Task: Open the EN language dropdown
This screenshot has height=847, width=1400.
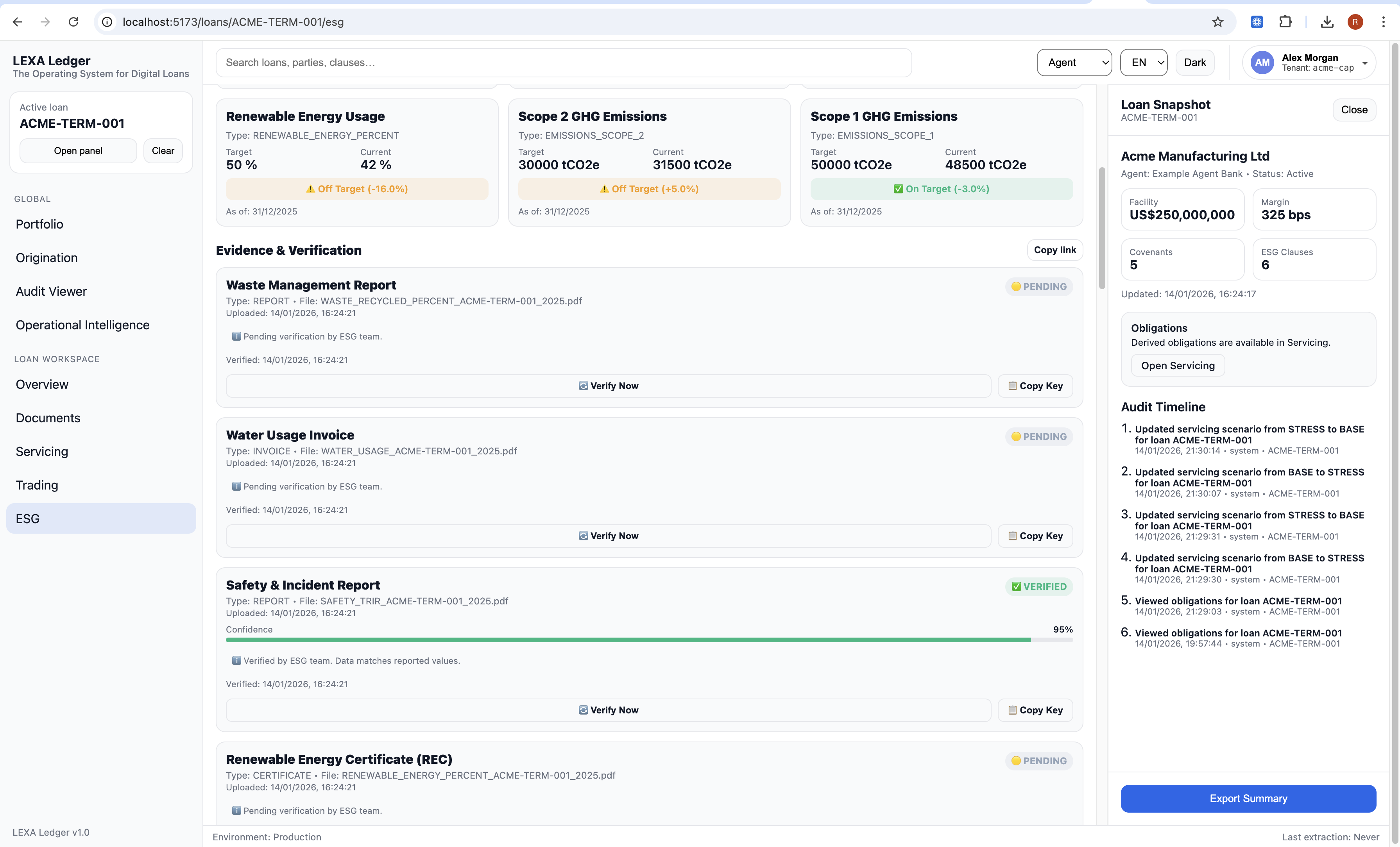Action: [x=1143, y=63]
